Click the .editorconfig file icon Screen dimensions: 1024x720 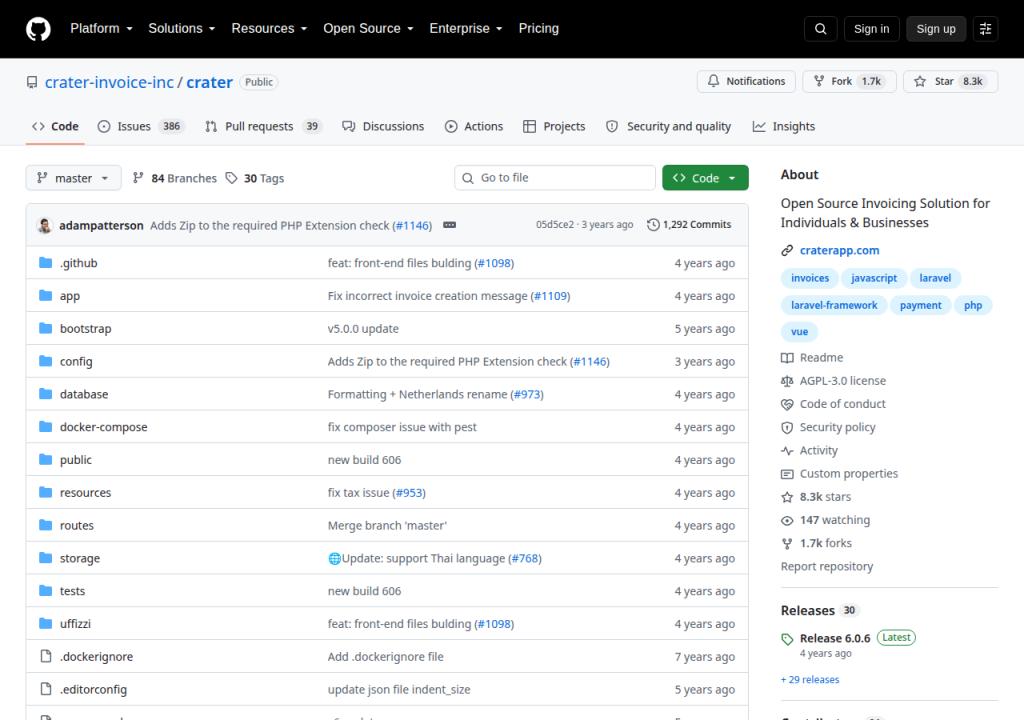(46, 689)
